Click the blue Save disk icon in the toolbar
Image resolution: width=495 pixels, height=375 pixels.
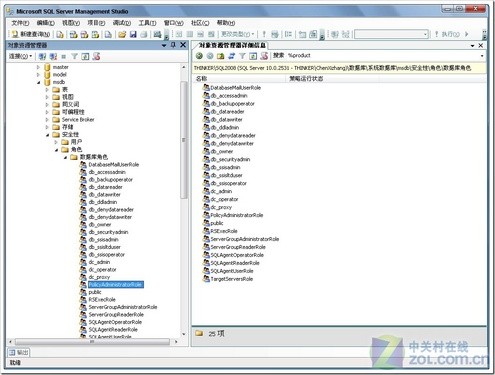coord(133,34)
